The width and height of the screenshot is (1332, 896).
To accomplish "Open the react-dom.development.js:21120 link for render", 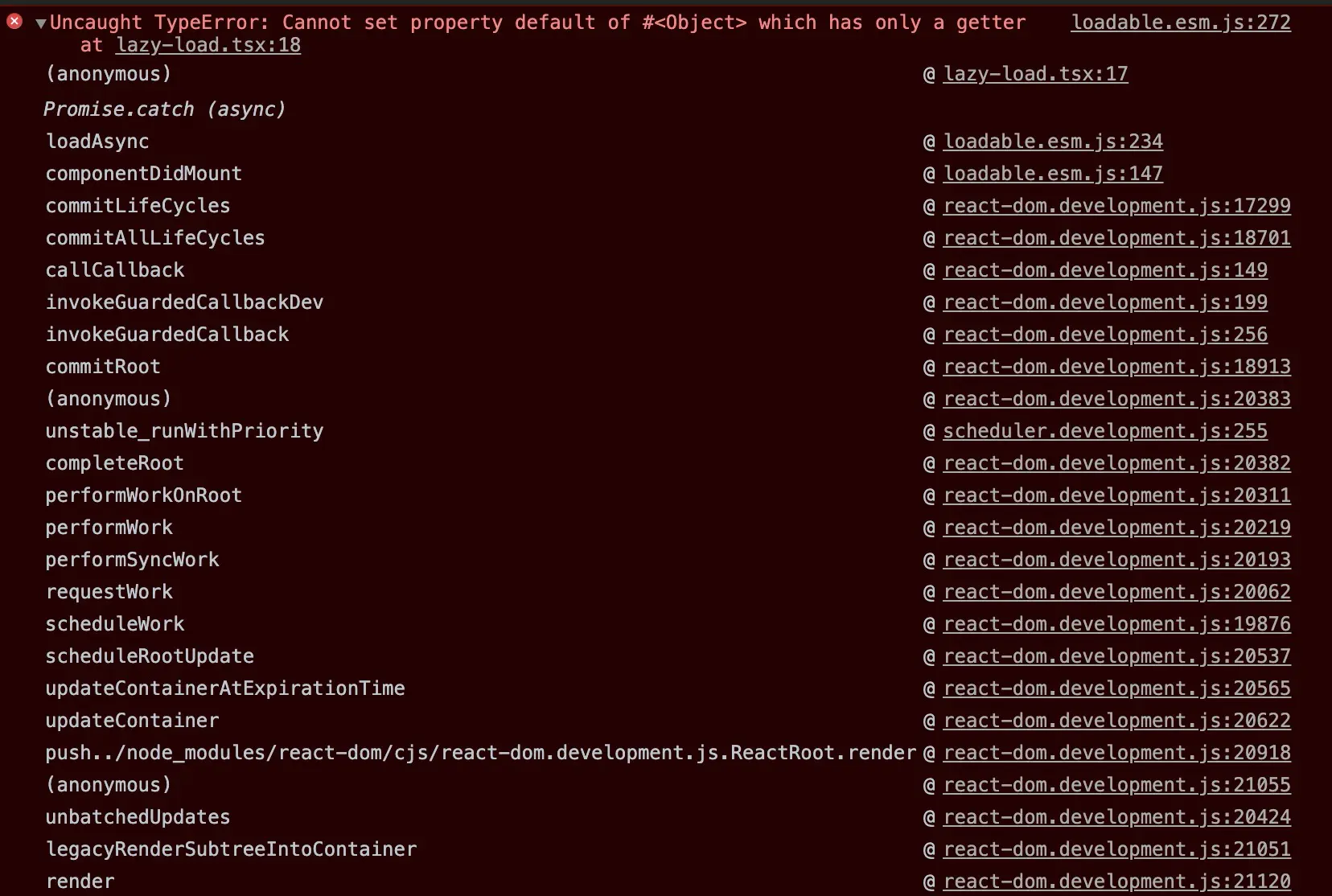I will [1116, 882].
